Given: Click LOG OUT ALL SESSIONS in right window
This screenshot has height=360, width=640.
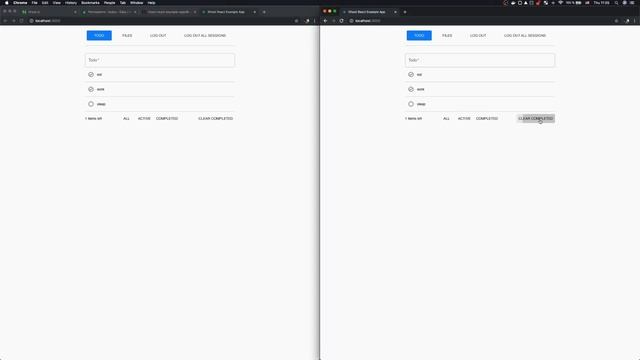Looking at the screenshot, I should [x=525, y=36].
